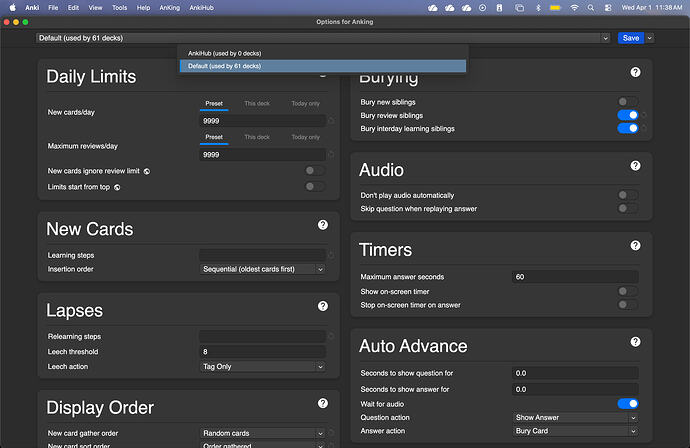Open the Help menu
The width and height of the screenshot is (690, 448).
[143, 7]
